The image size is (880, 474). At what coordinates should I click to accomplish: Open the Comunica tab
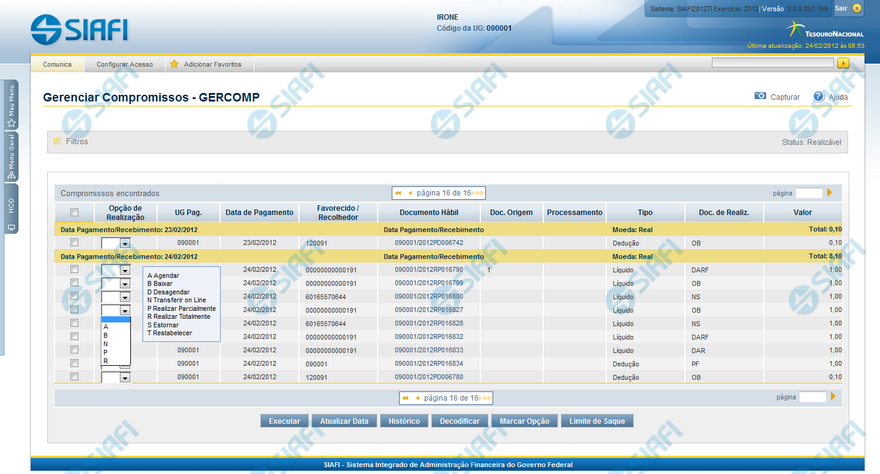coord(57,64)
